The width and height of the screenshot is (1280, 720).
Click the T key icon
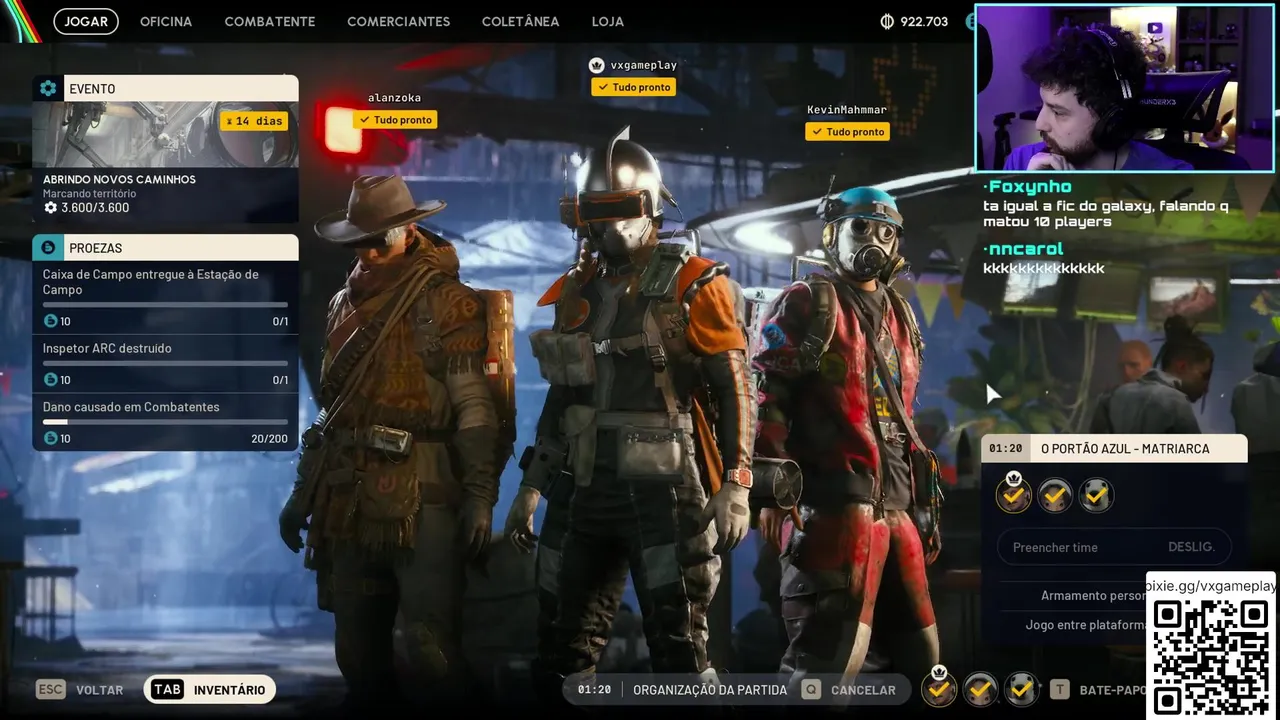pos(1059,689)
